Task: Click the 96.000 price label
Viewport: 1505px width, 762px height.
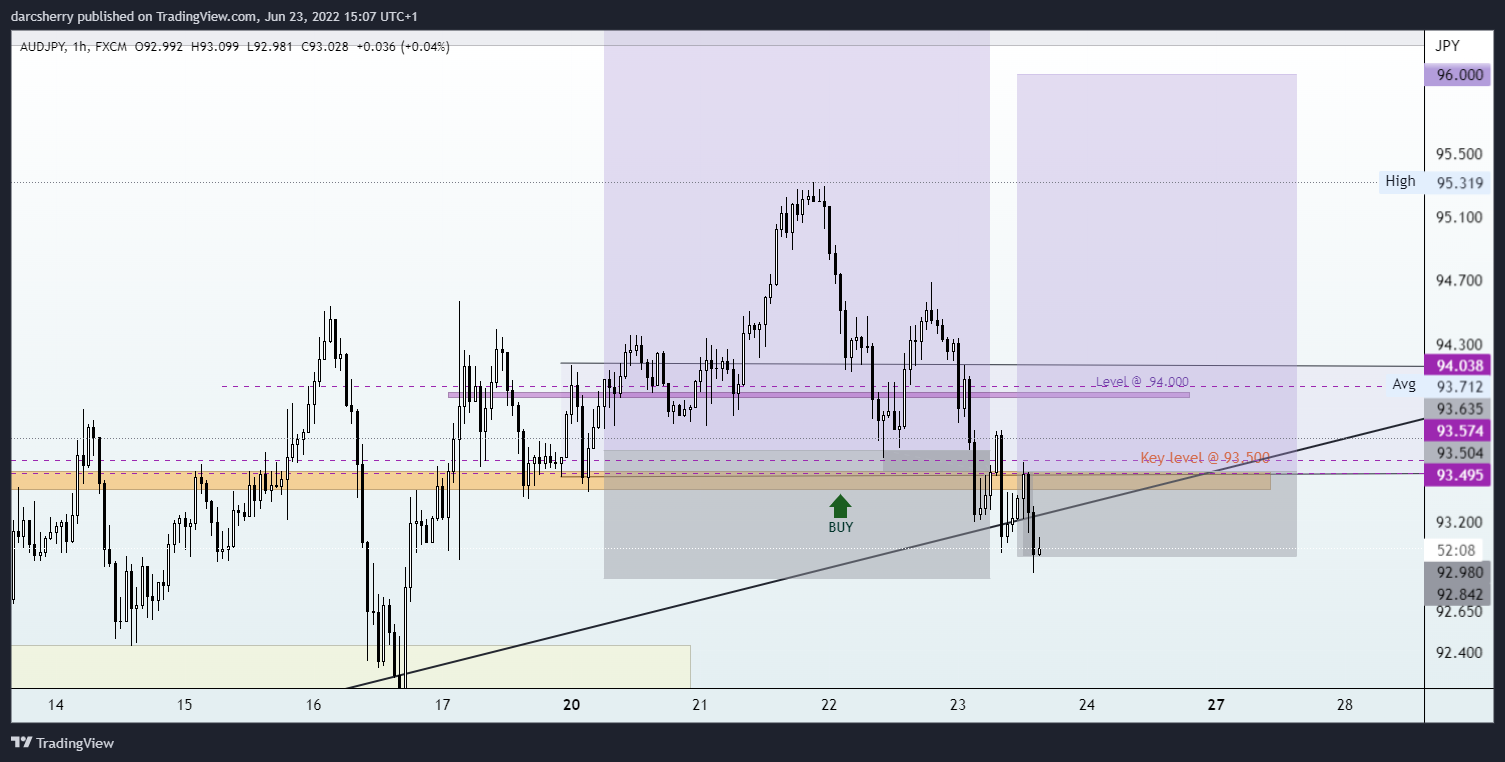Action: click(x=1458, y=74)
